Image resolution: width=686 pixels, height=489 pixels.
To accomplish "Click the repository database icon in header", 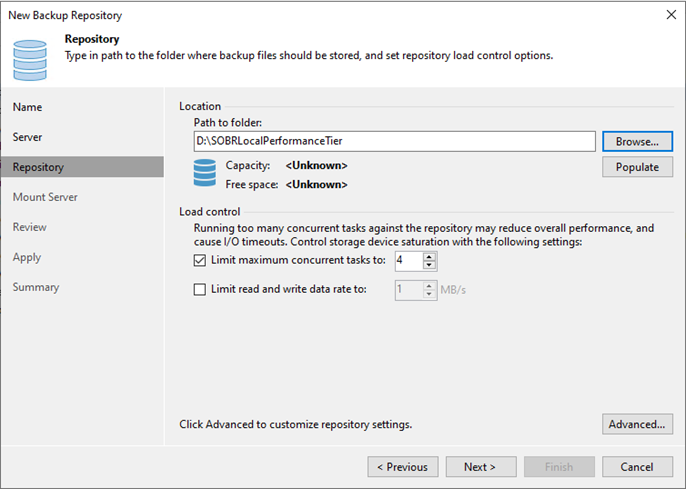I will (30, 60).
